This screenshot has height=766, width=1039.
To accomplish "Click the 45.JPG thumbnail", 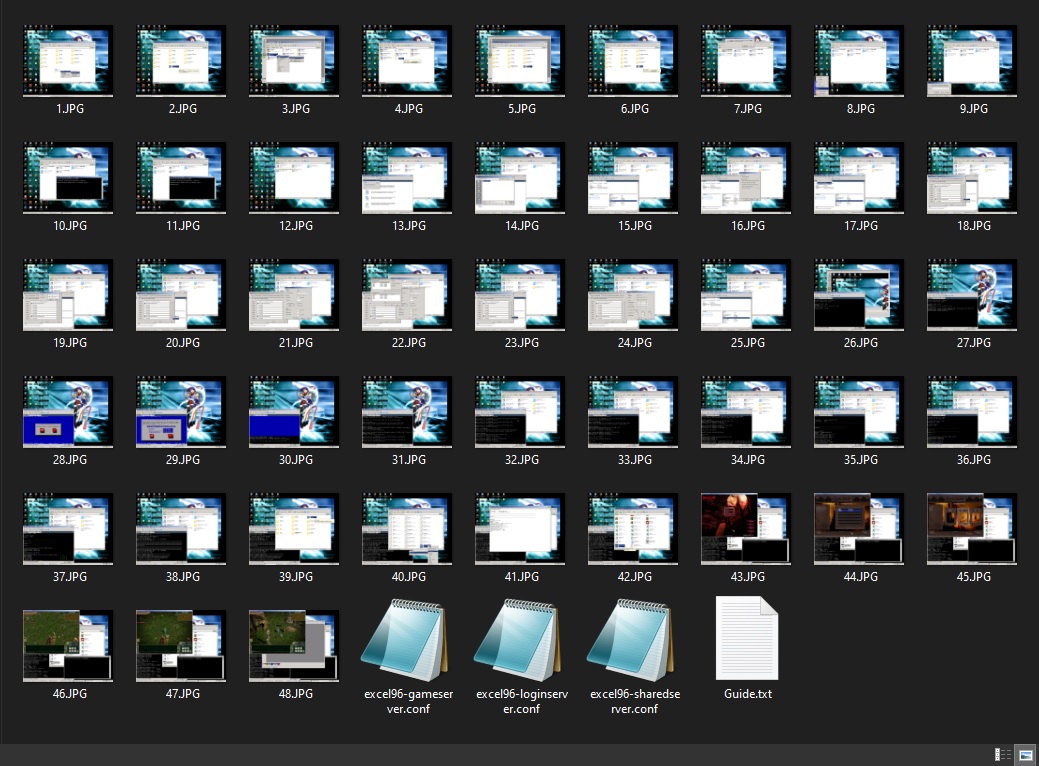I will click(973, 529).
